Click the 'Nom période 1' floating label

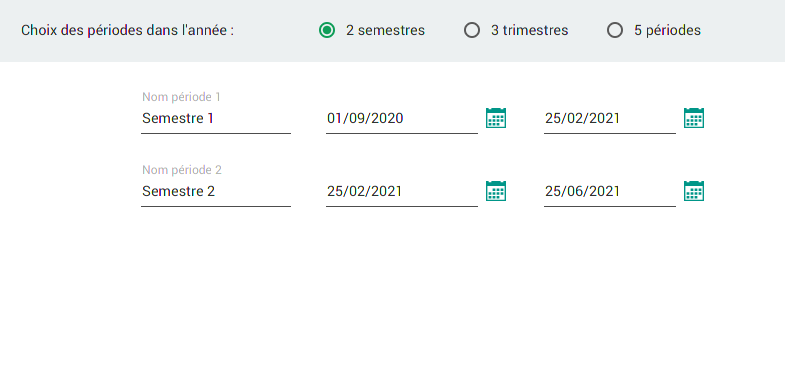(181, 97)
